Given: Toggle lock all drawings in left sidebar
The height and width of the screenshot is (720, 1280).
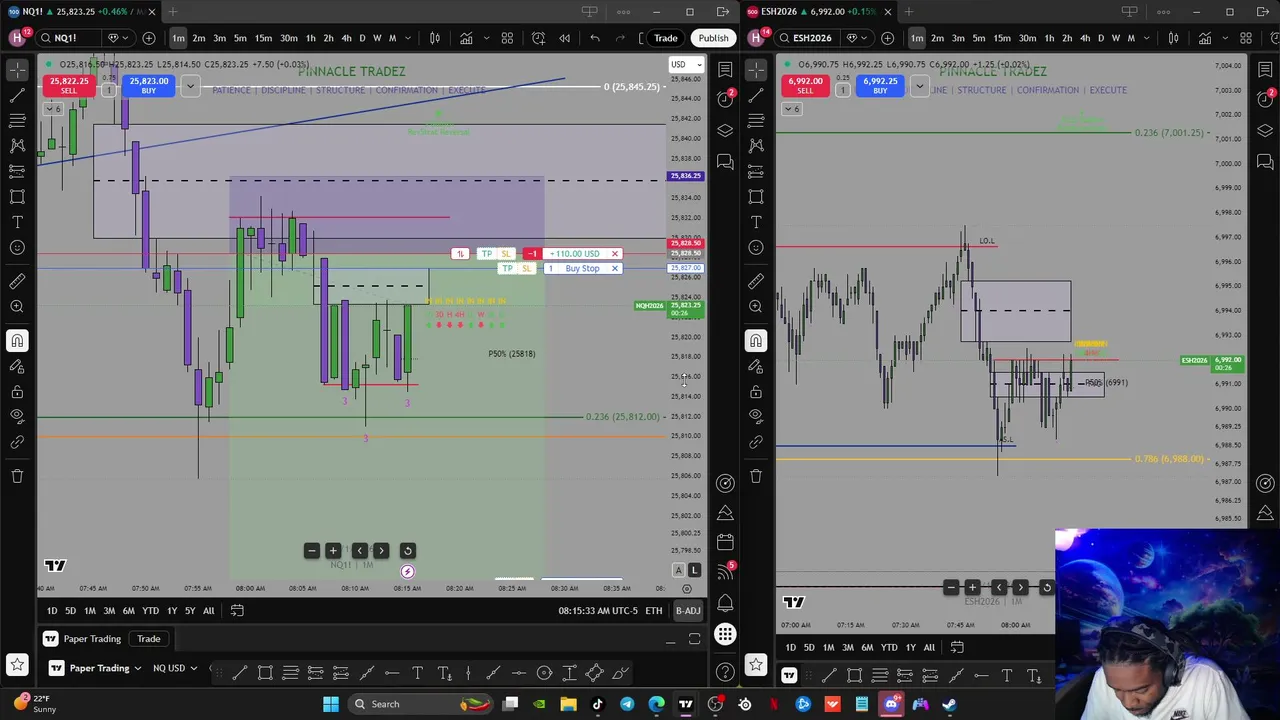Looking at the screenshot, I should pos(17,391).
